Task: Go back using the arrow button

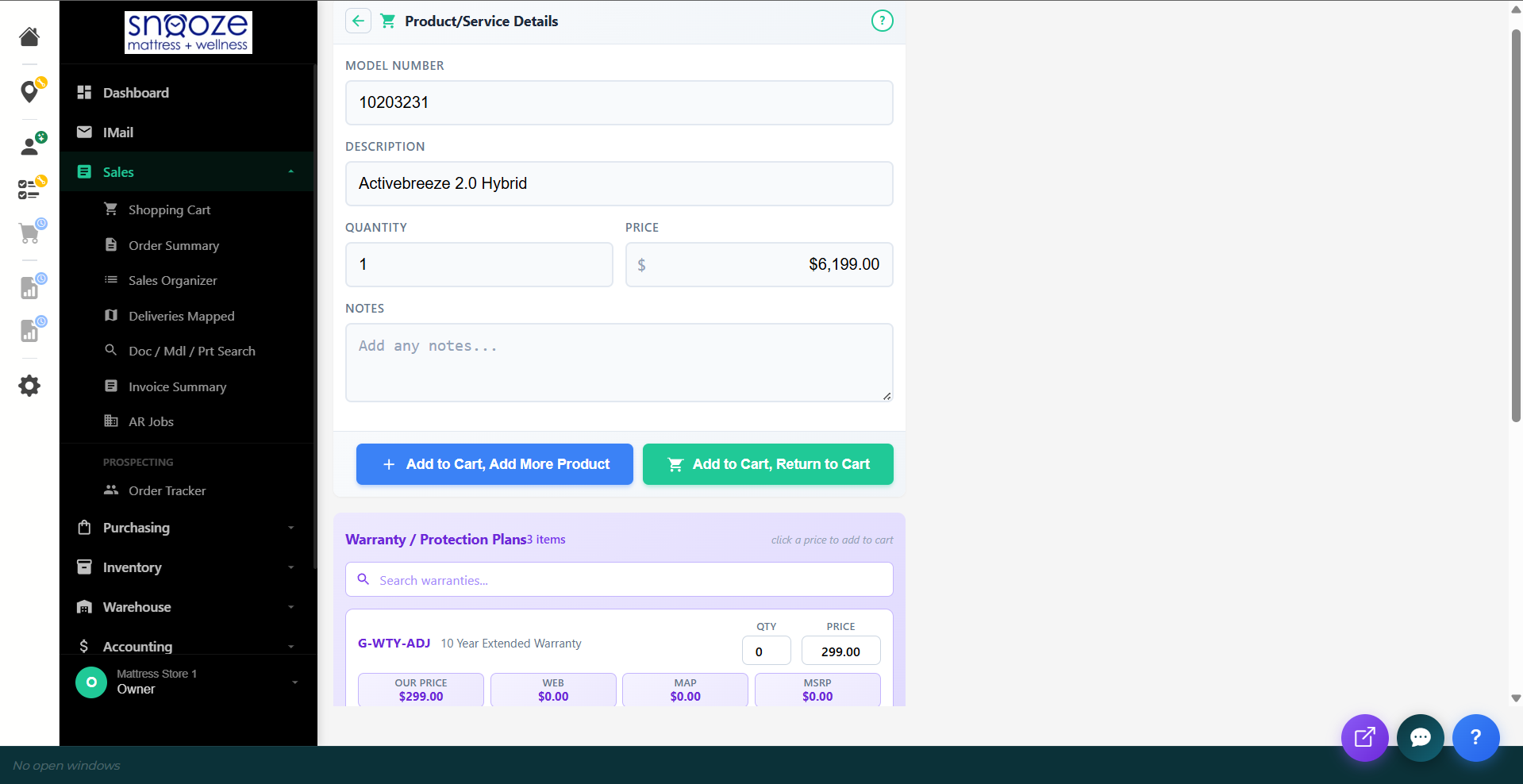Action: (x=359, y=21)
